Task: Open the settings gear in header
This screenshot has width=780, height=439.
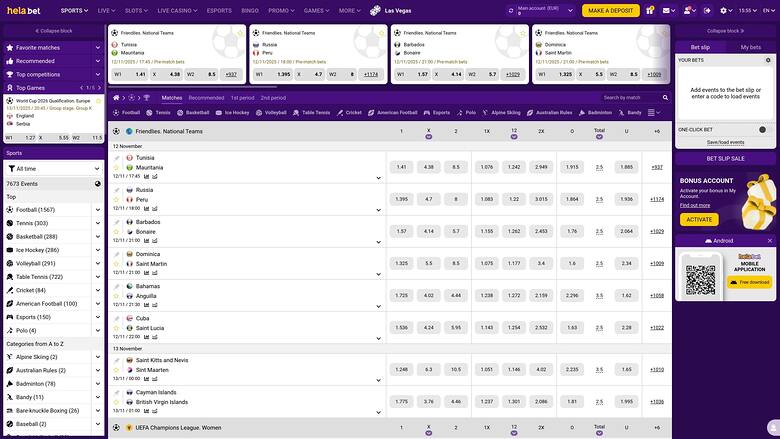Action: coord(724,10)
